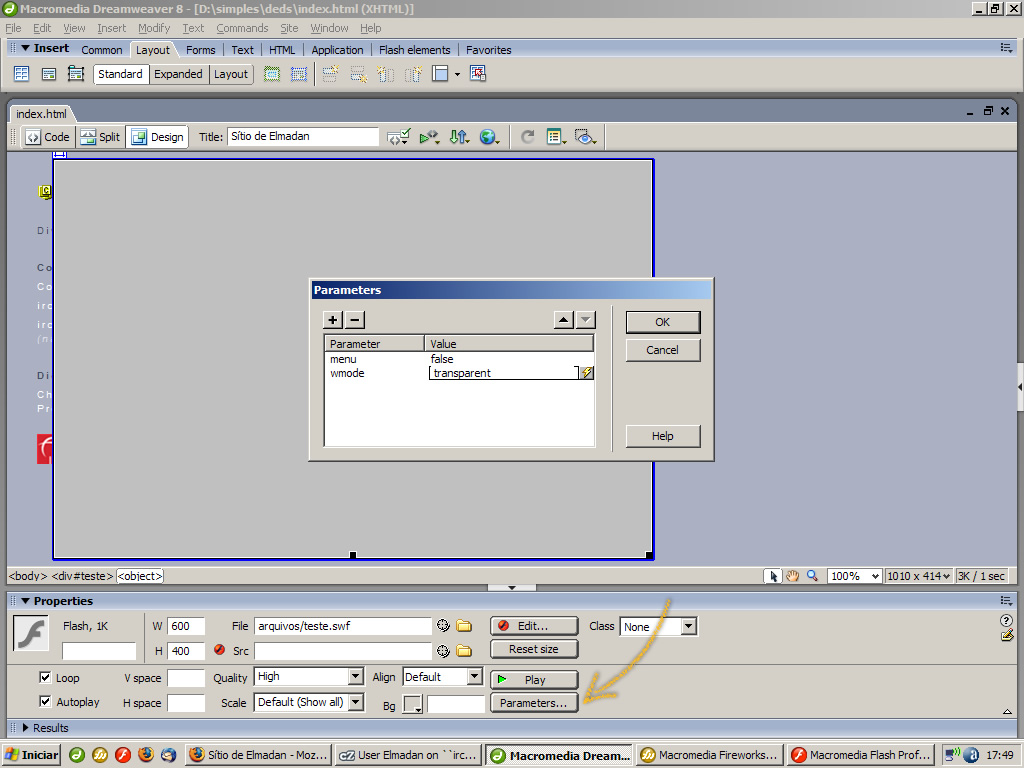Click the Preview in browser globe icon

(x=489, y=136)
